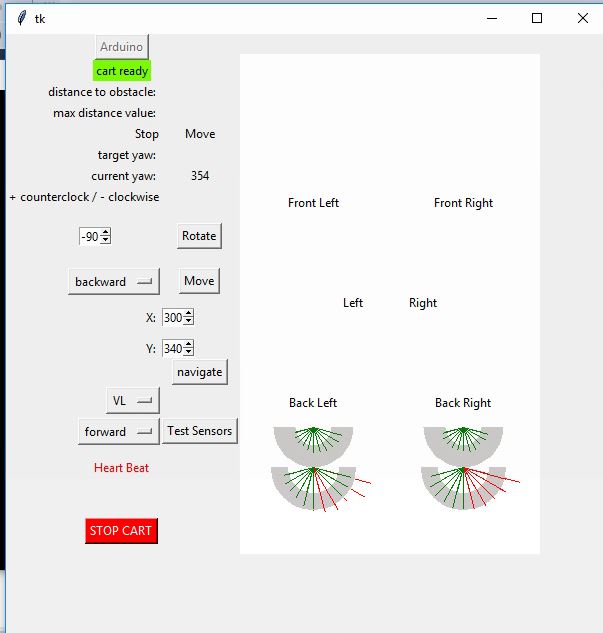Click the navigate button
The width and height of the screenshot is (603, 633).
tap(200, 372)
